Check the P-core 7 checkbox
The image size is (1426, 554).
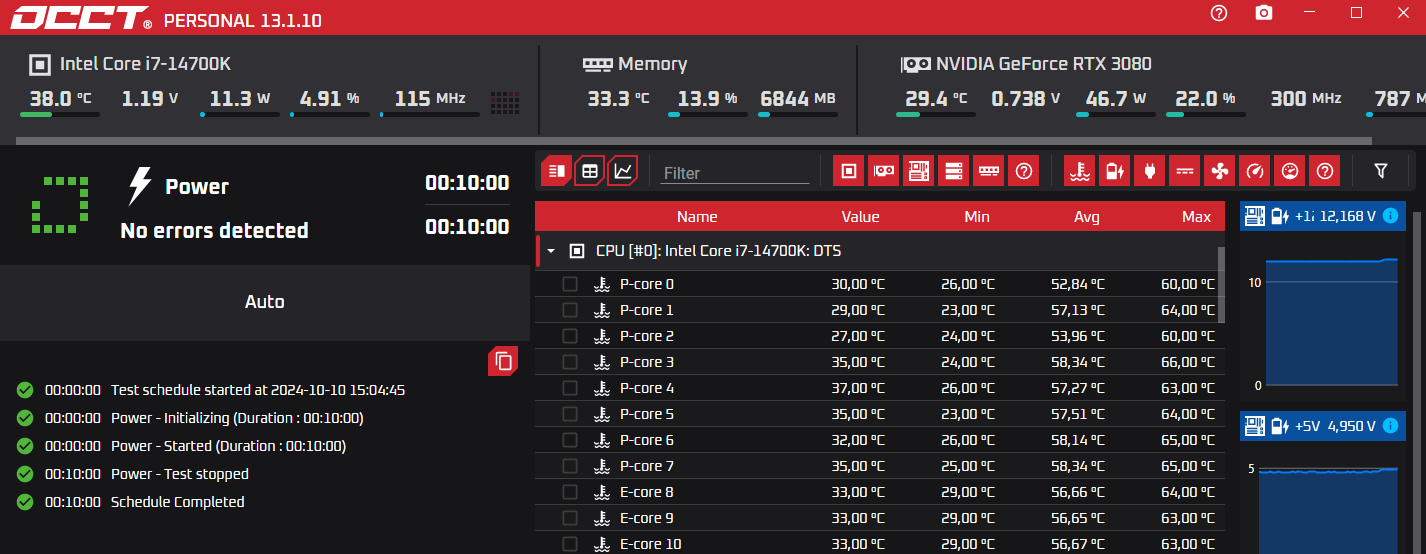[x=570, y=466]
